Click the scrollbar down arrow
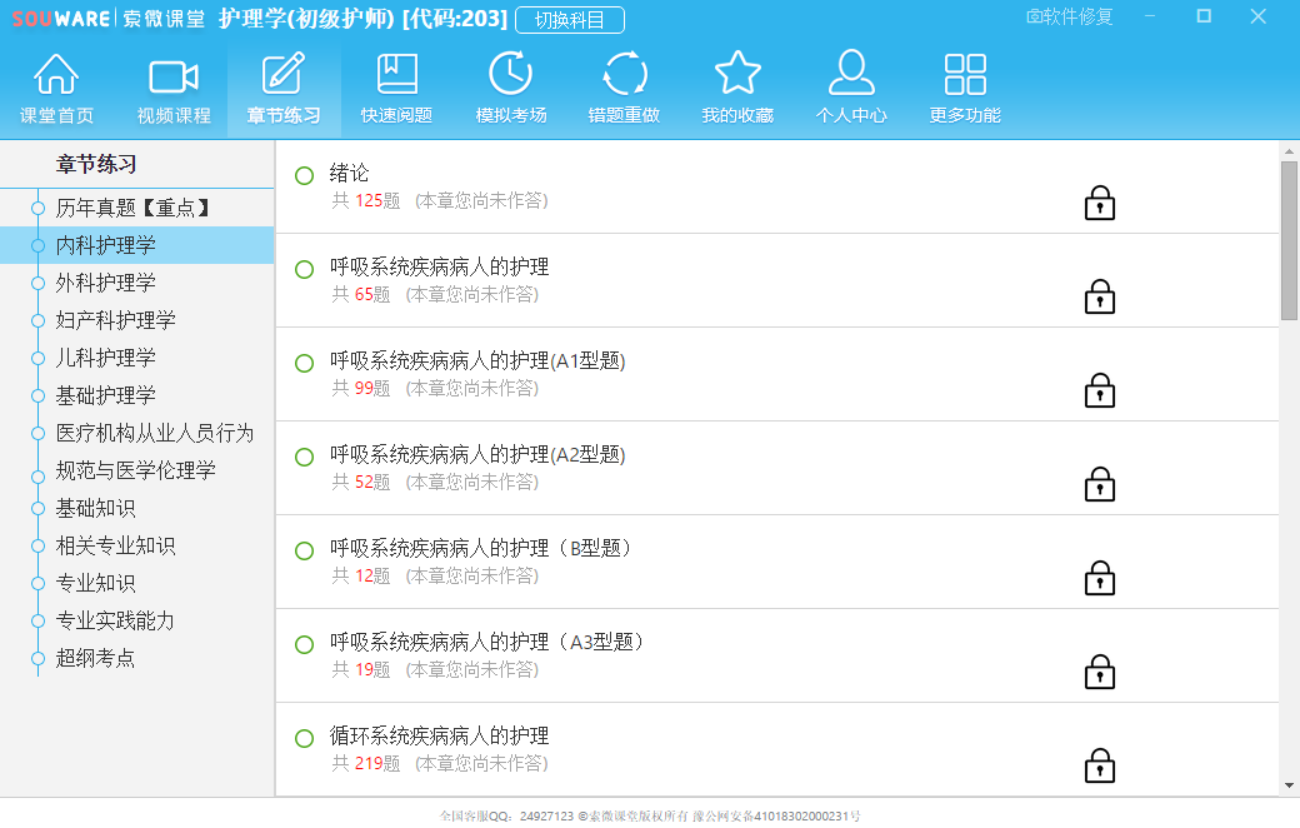The width and height of the screenshot is (1300, 828). click(1289, 786)
